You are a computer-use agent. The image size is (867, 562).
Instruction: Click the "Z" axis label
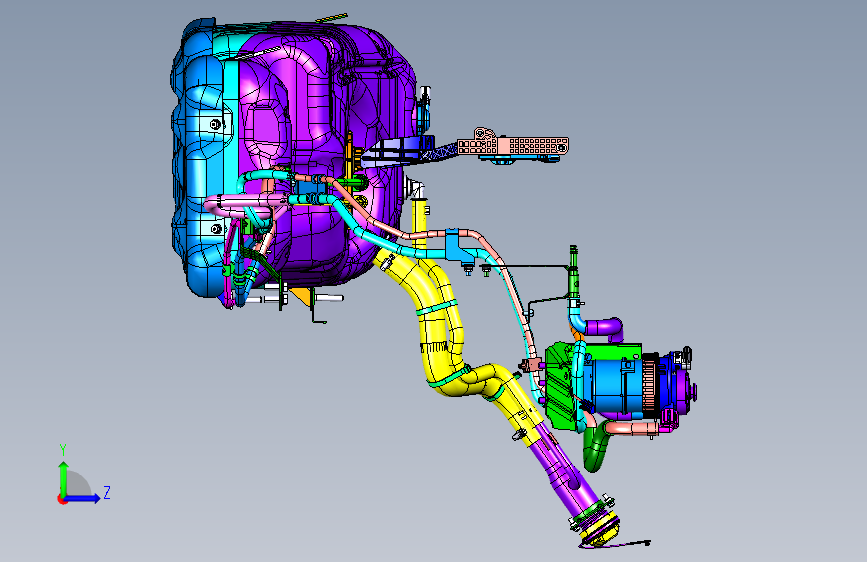tap(107, 492)
